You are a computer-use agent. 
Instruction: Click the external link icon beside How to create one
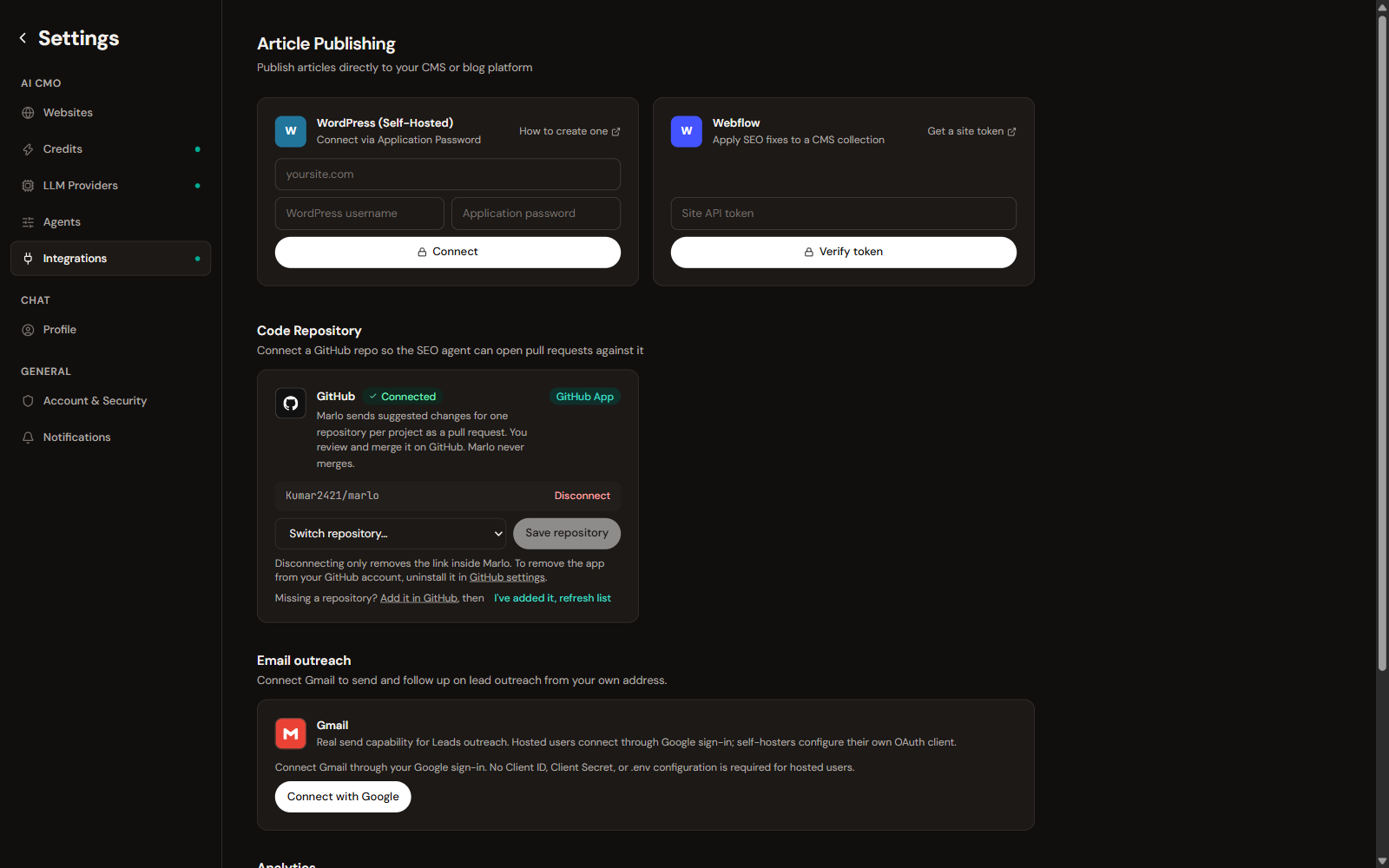pos(616,132)
